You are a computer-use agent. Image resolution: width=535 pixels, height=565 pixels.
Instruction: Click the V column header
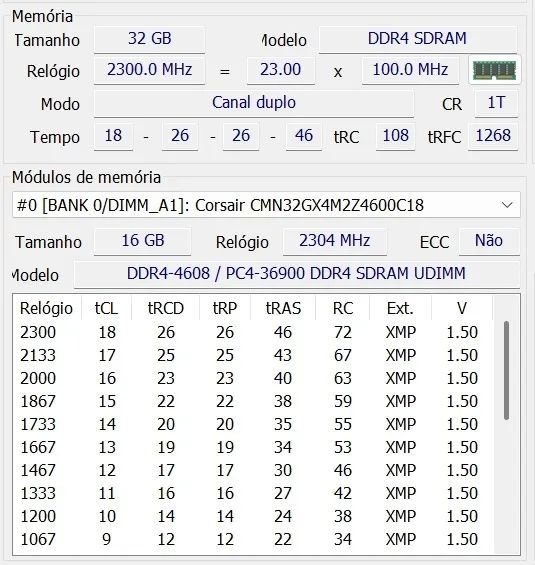pos(462,309)
